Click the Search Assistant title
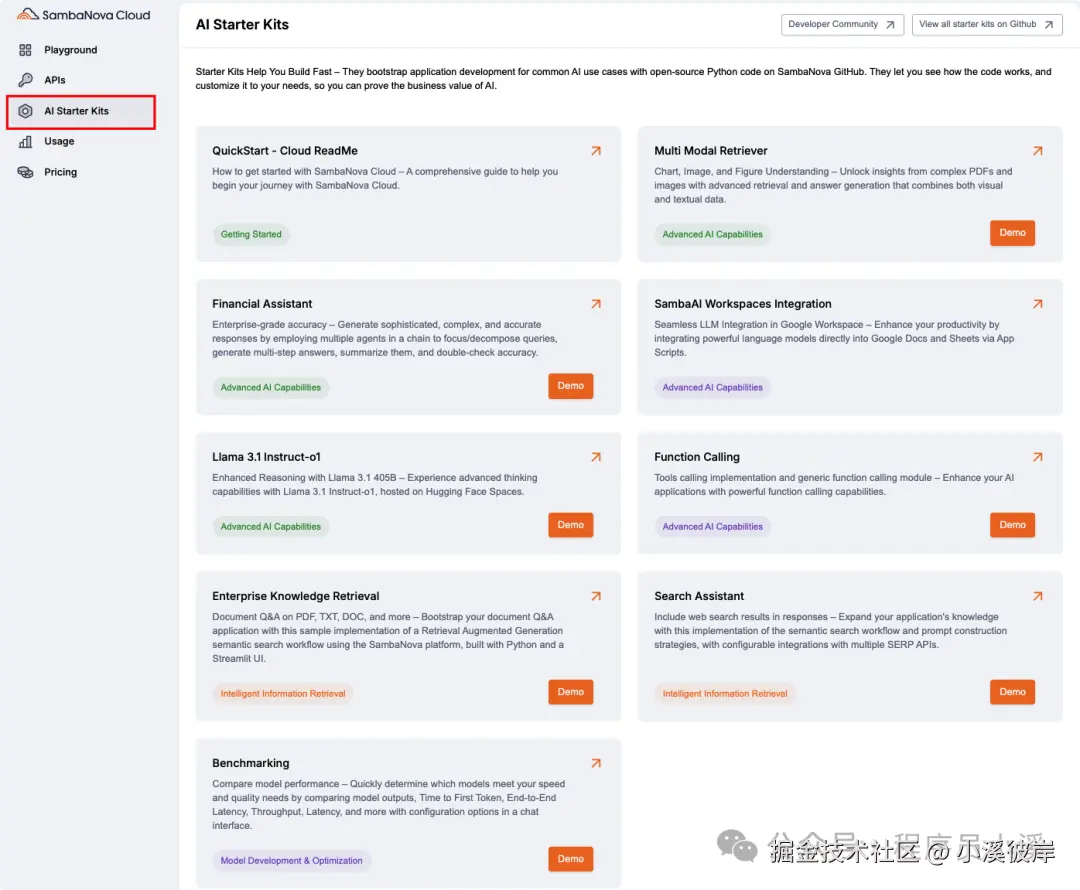Screen dimensions: 1080x890 698,596
